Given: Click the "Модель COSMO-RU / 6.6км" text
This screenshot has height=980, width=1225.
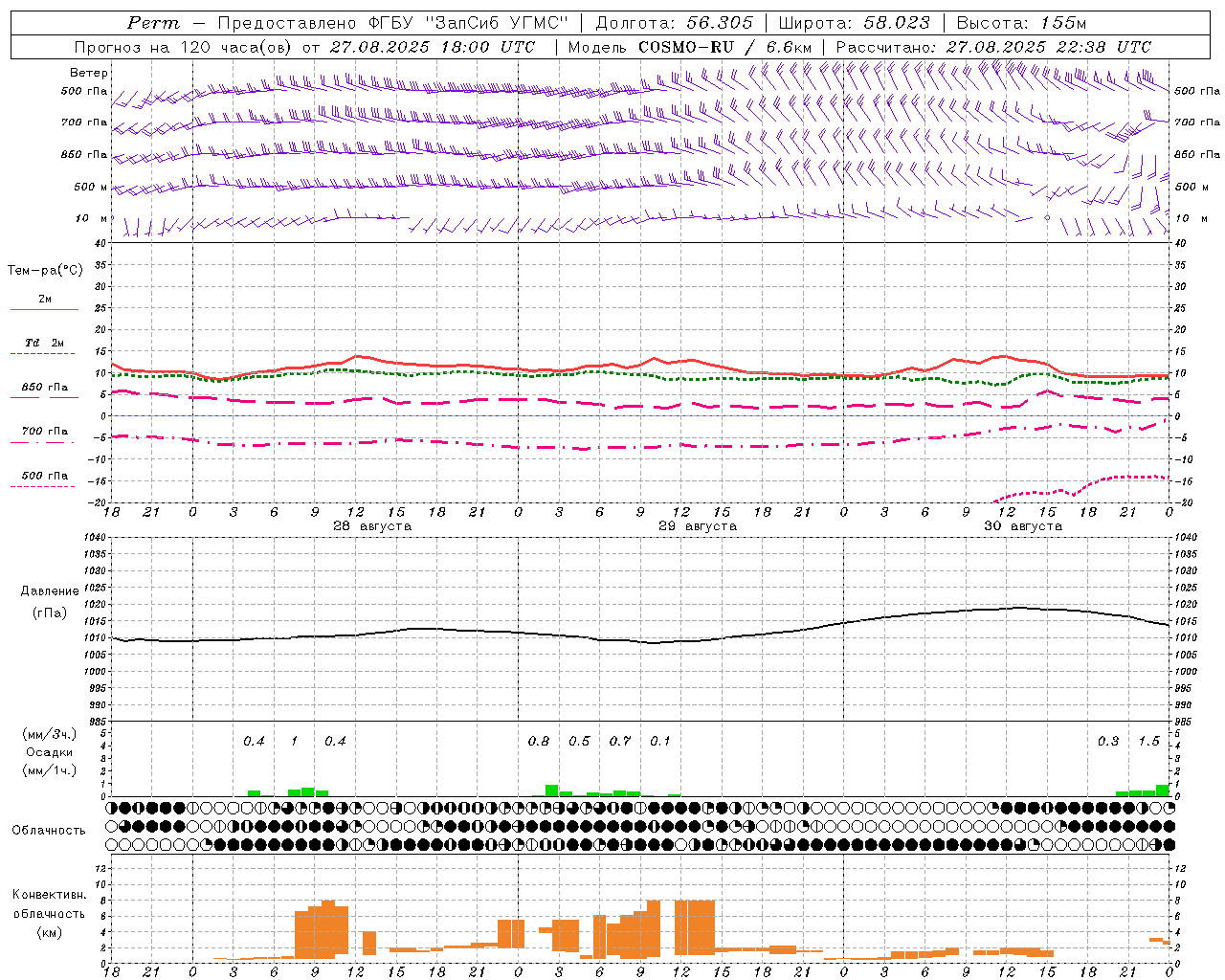Looking at the screenshot, I should [x=689, y=47].
